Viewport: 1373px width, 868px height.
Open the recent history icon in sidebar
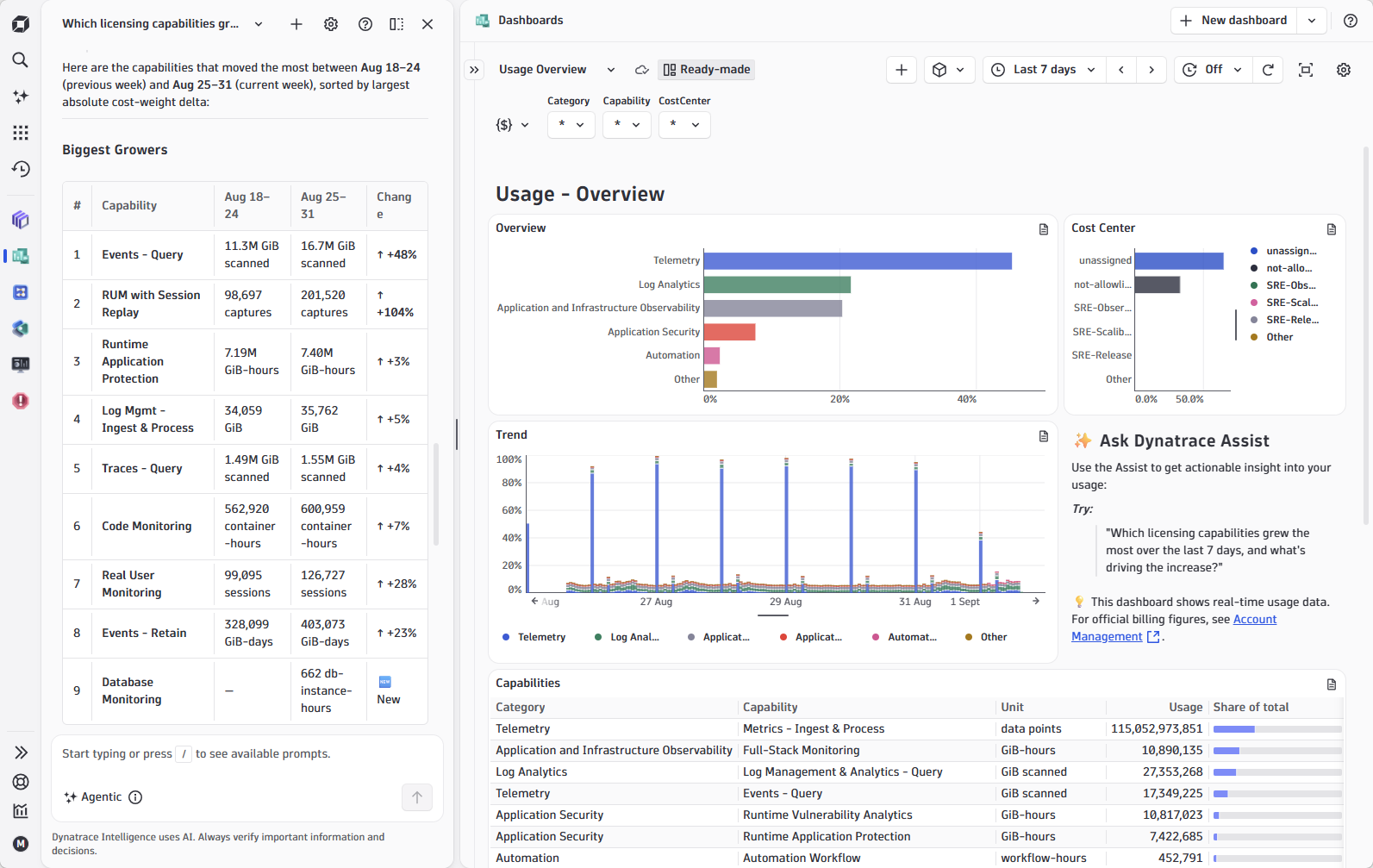click(x=21, y=169)
